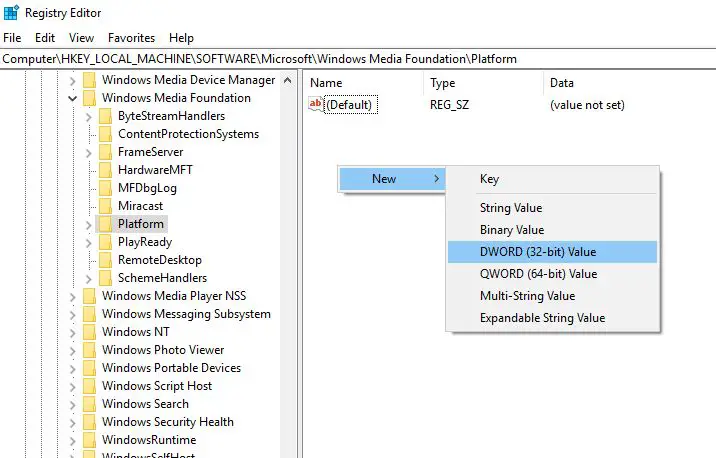Select the Windows Security Health key
This screenshot has width=716, height=458.
click(x=167, y=422)
